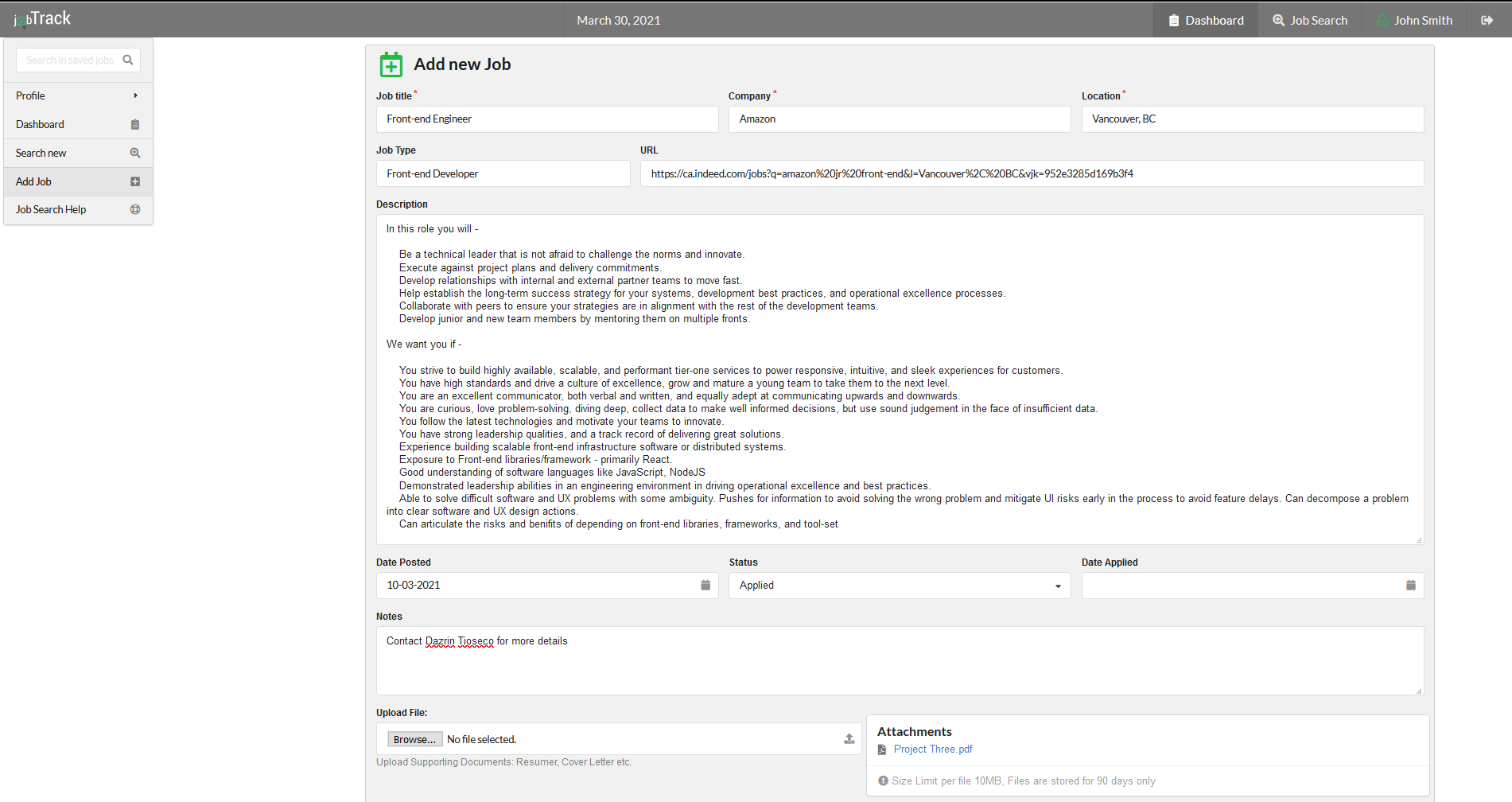Edit the Job title field

click(x=547, y=119)
